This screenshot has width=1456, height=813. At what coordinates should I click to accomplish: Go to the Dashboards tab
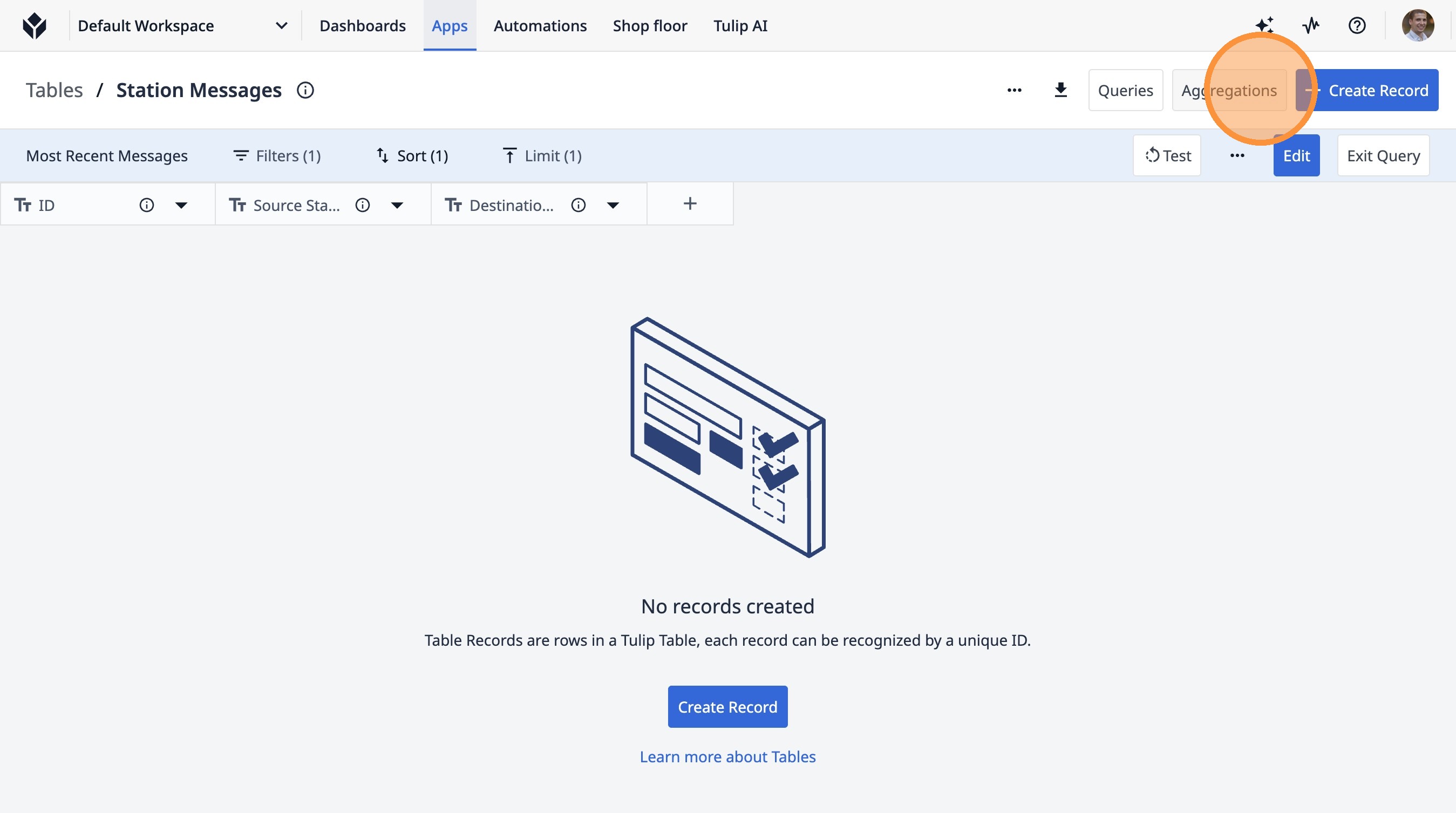point(362,25)
